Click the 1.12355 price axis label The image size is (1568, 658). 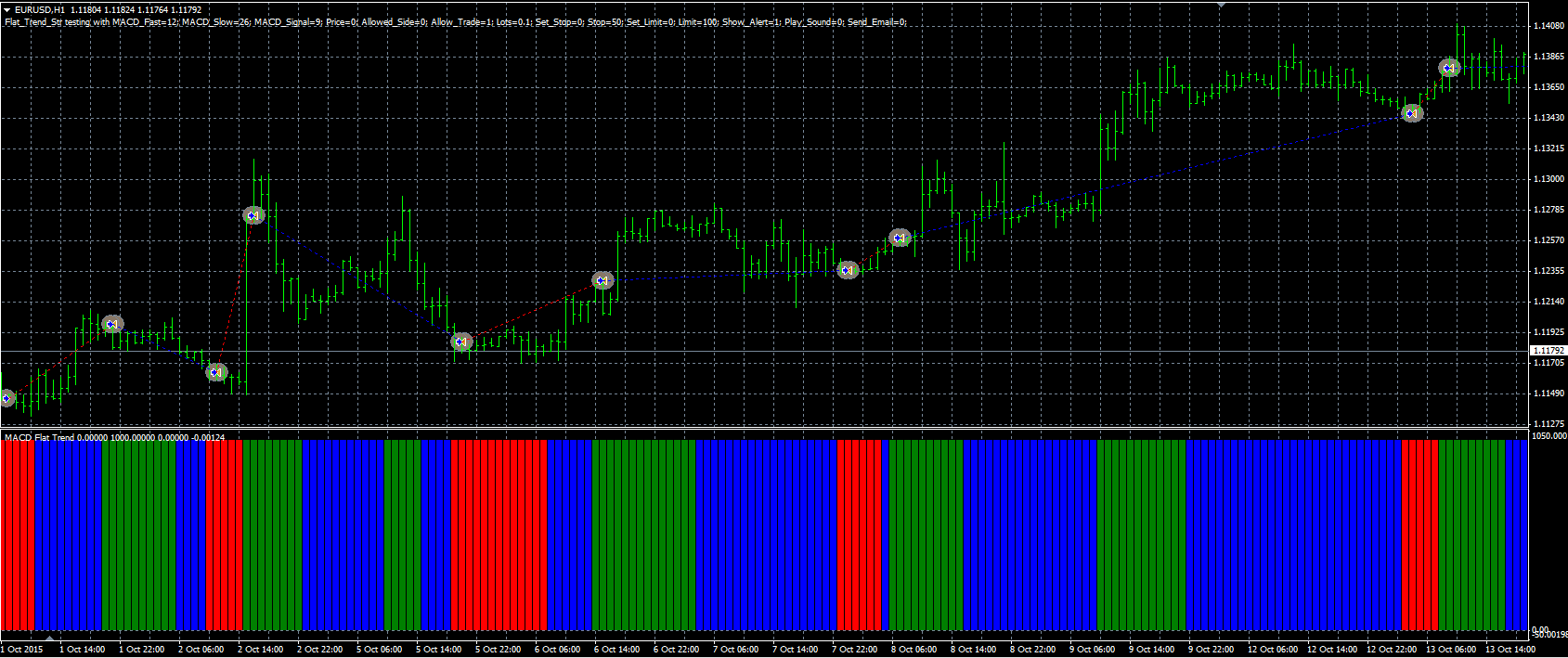tap(1549, 271)
